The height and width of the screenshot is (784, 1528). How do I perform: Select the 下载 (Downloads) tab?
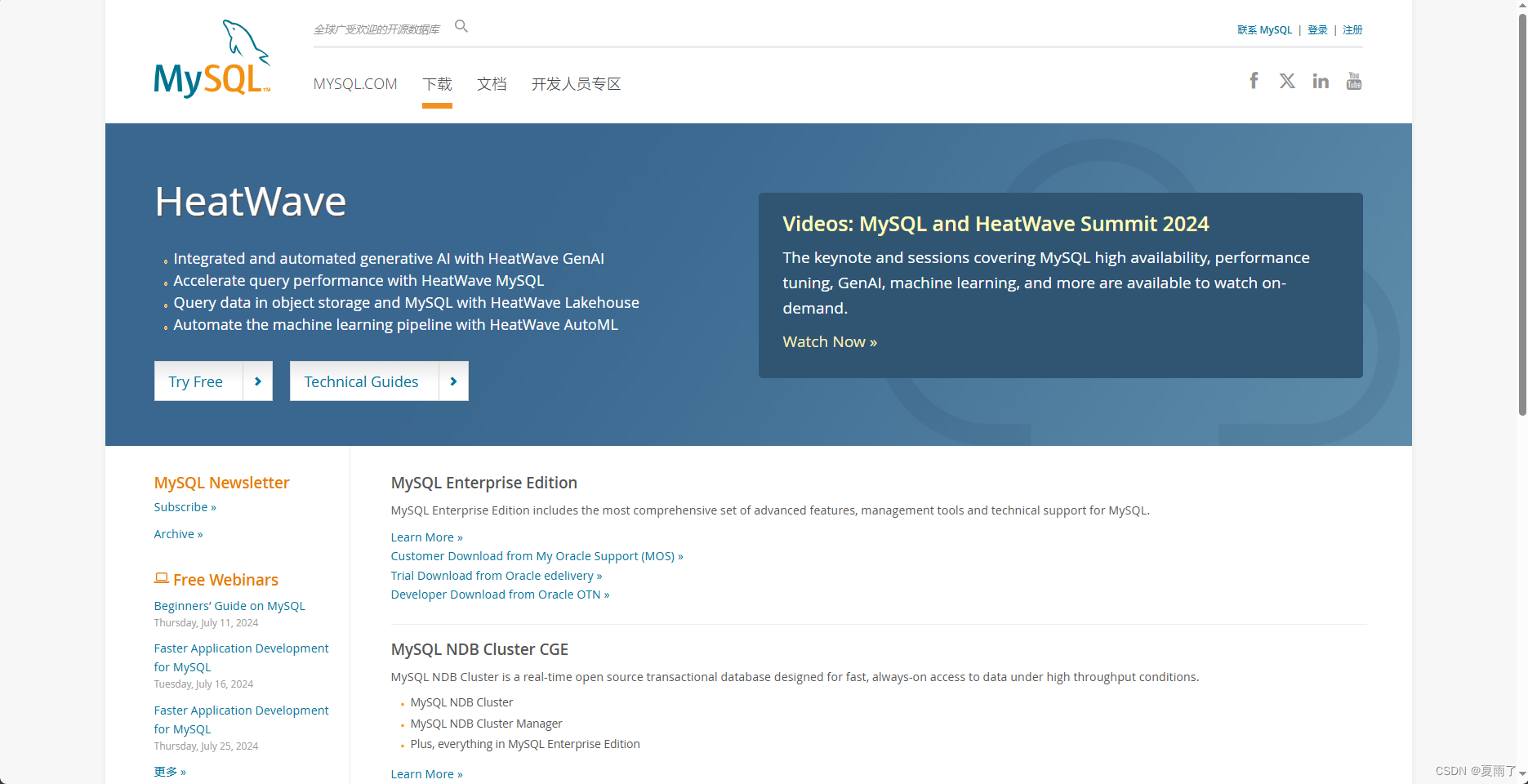437,84
